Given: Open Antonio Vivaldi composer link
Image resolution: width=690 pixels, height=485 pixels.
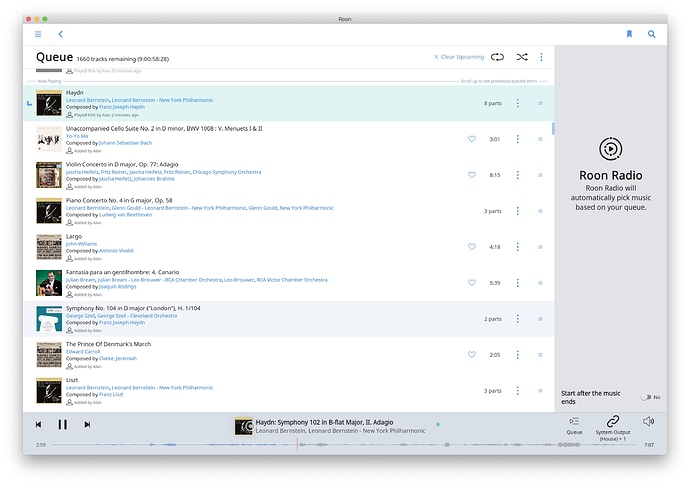Looking at the screenshot, I should [x=116, y=251].
